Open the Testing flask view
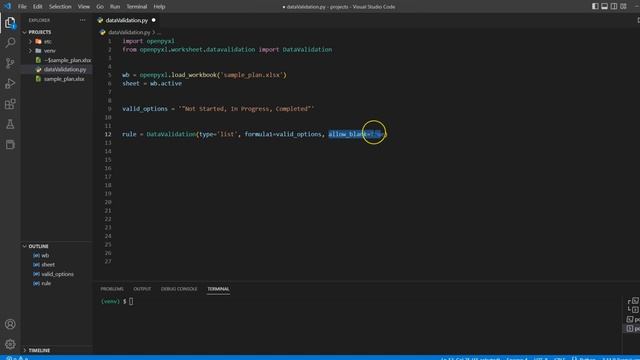This screenshot has height=360, width=640. pyautogui.click(x=10, y=124)
